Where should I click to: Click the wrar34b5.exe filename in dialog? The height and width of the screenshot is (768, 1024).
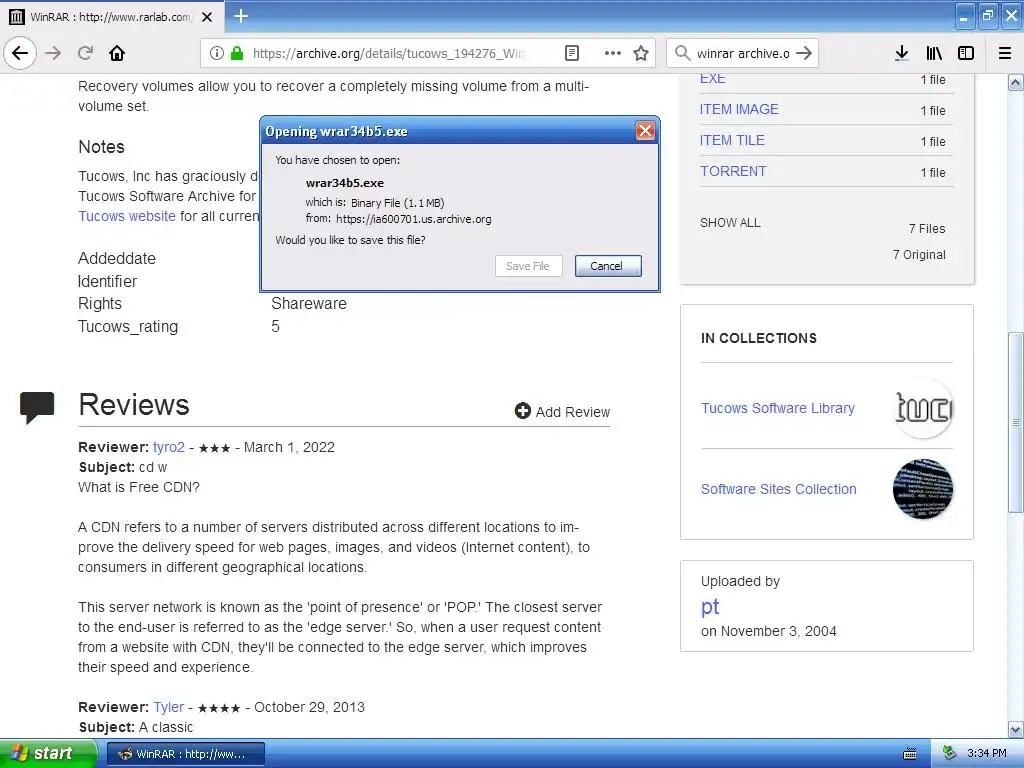345,184
